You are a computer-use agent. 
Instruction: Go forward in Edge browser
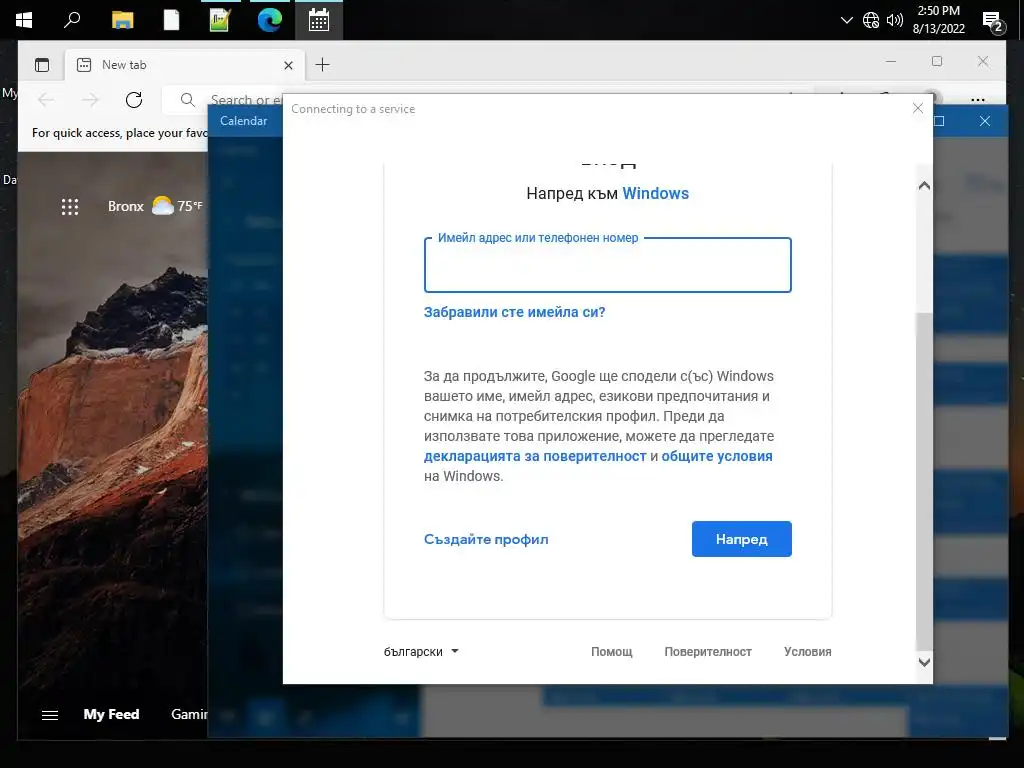coord(90,100)
